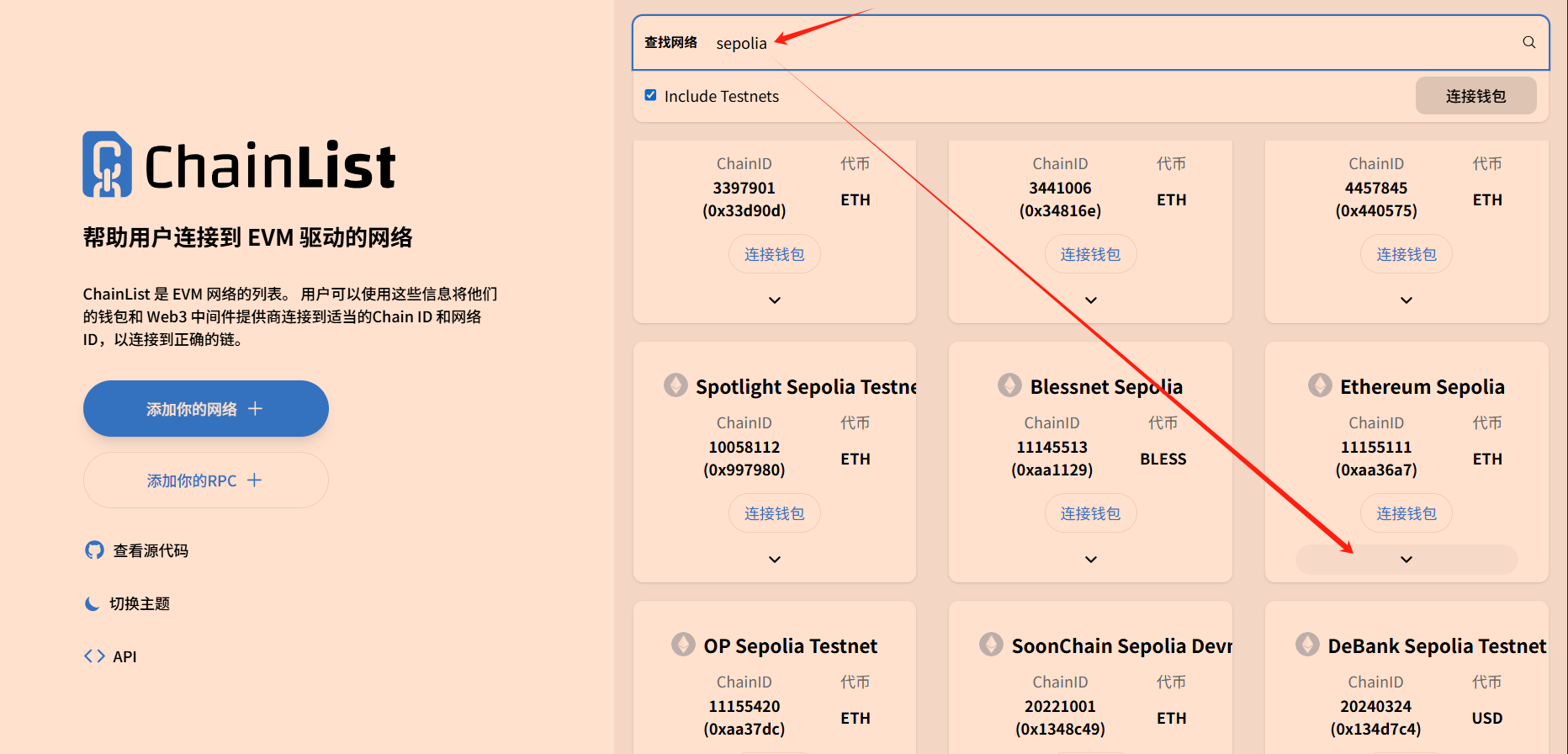Expand the Ethereum Sepolia card details
The image size is (1568, 754).
[1406, 560]
